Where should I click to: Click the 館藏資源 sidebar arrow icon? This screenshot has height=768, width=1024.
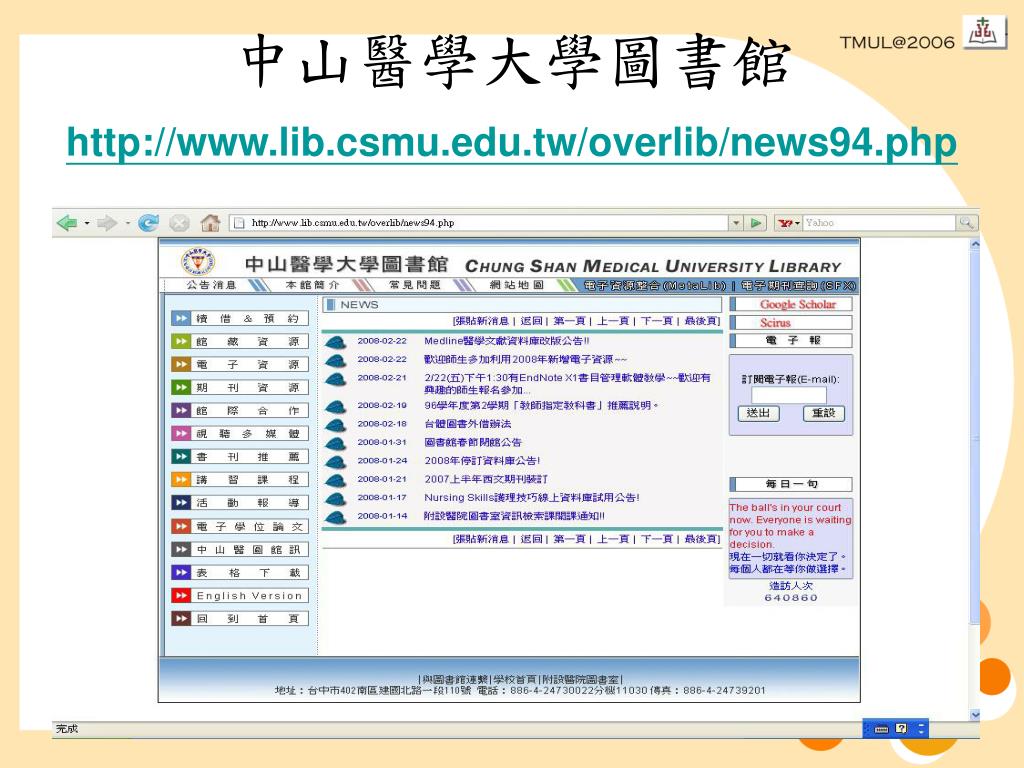[181, 342]
